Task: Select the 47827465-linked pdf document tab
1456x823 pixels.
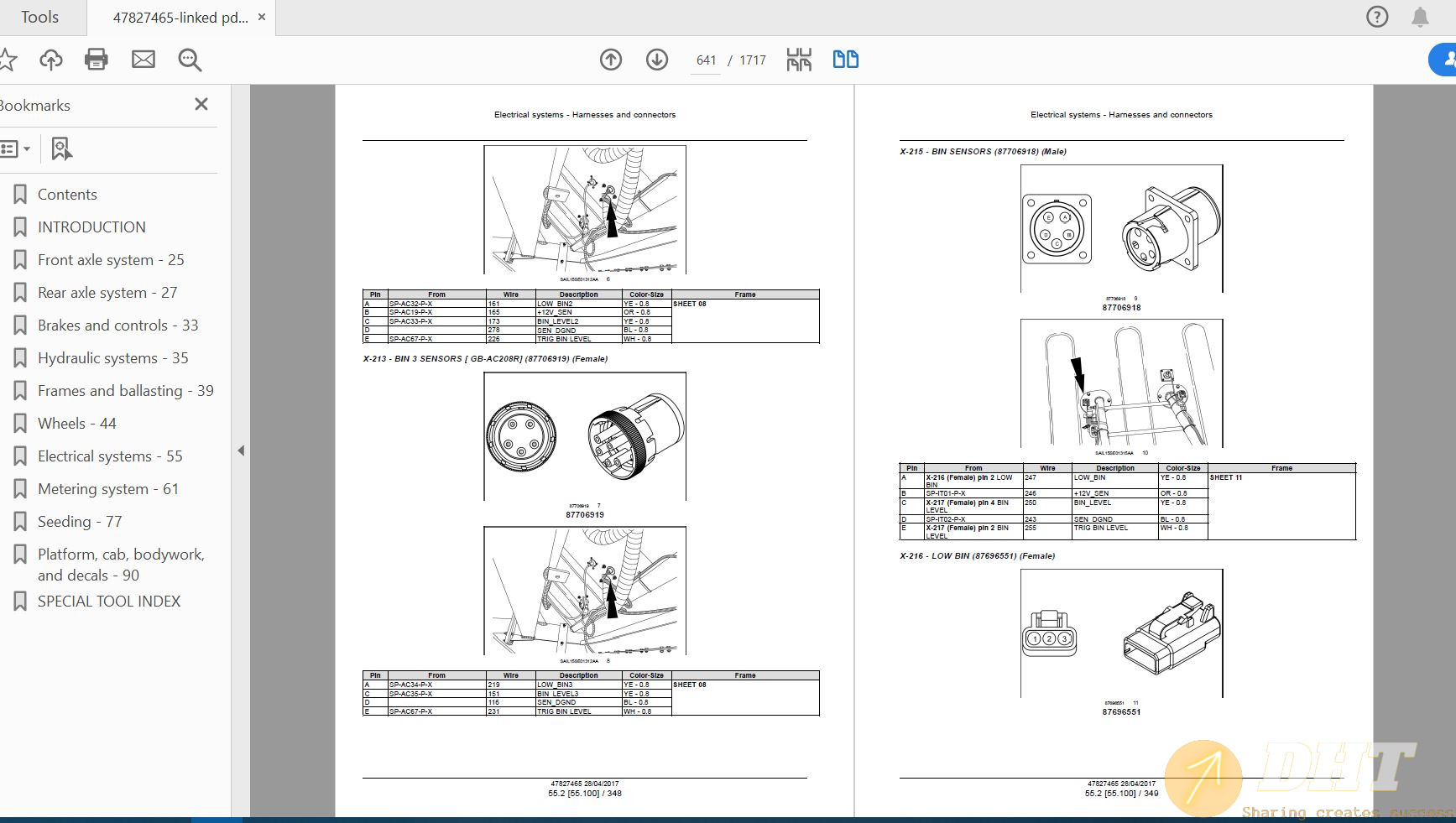Action: [180, 17]
